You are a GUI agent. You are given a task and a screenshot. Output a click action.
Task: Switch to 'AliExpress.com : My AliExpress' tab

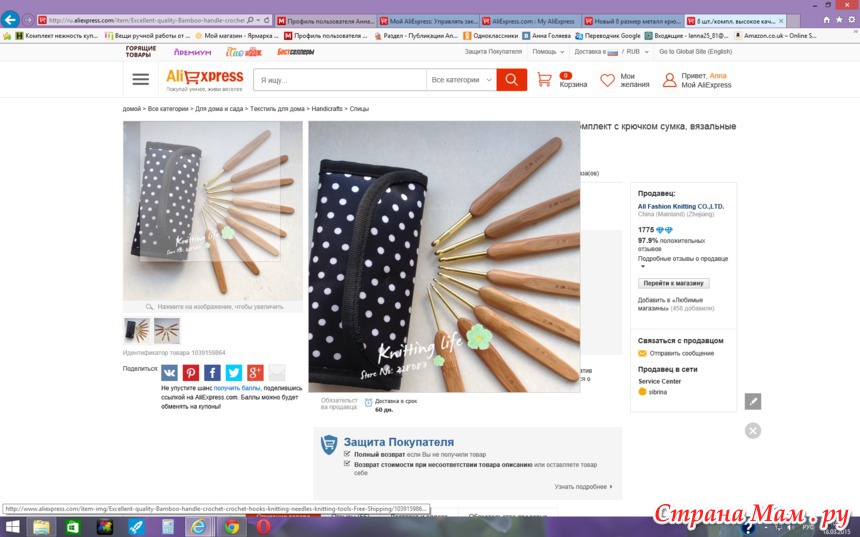[531, 21]
